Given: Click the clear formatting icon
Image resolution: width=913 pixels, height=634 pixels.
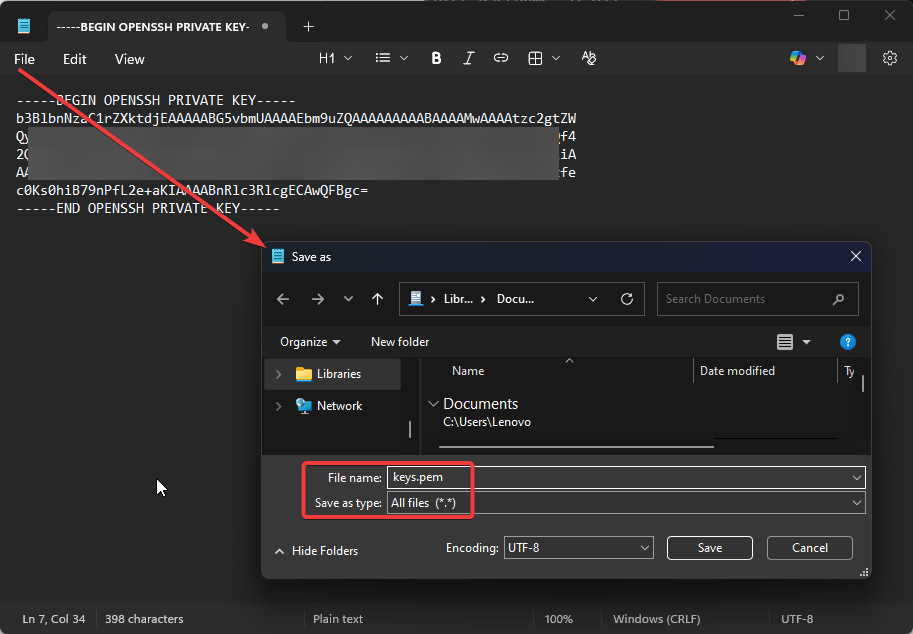Looking at the screenshot, I should click(x=589, y=59).
